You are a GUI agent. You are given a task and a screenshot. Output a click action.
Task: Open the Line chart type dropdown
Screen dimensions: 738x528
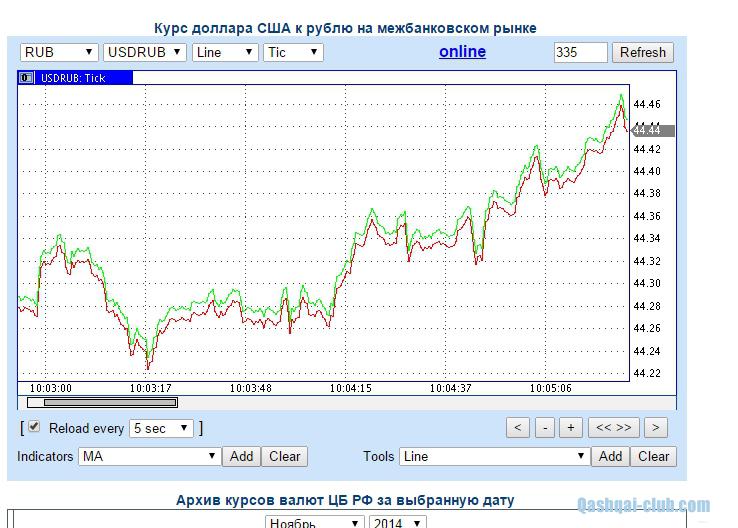tap(225, 52)
